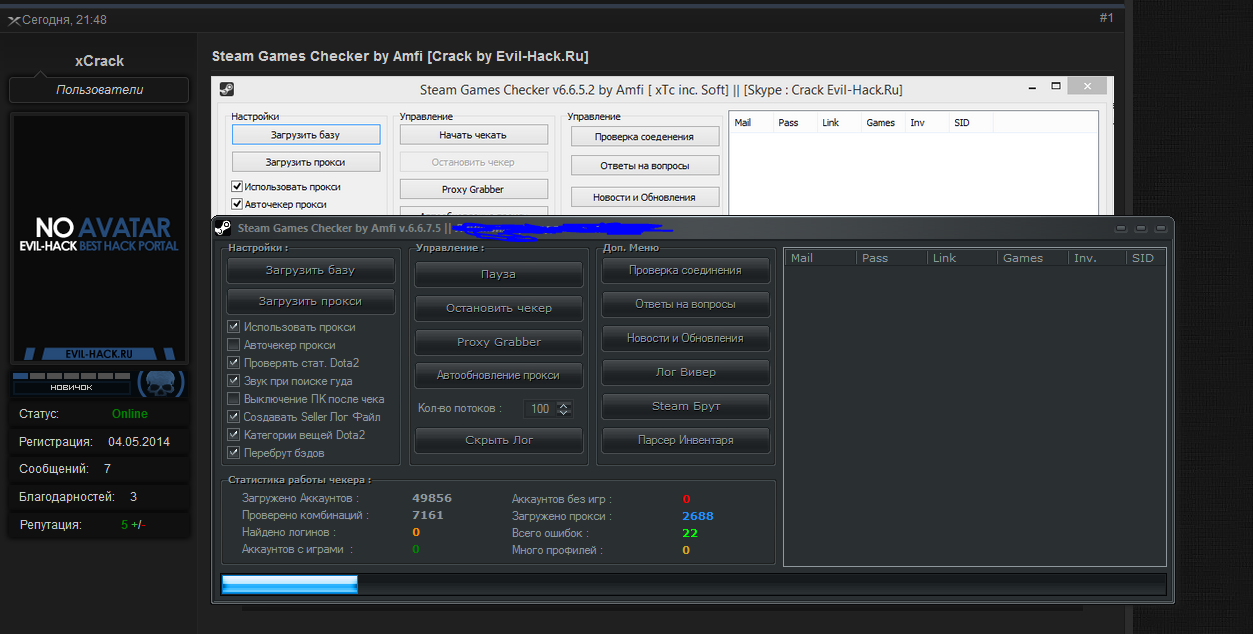This screenshot has height=634, width=1253.
Task: Click Загрузить базу in the white back window
Action: [x=306, y=134]
